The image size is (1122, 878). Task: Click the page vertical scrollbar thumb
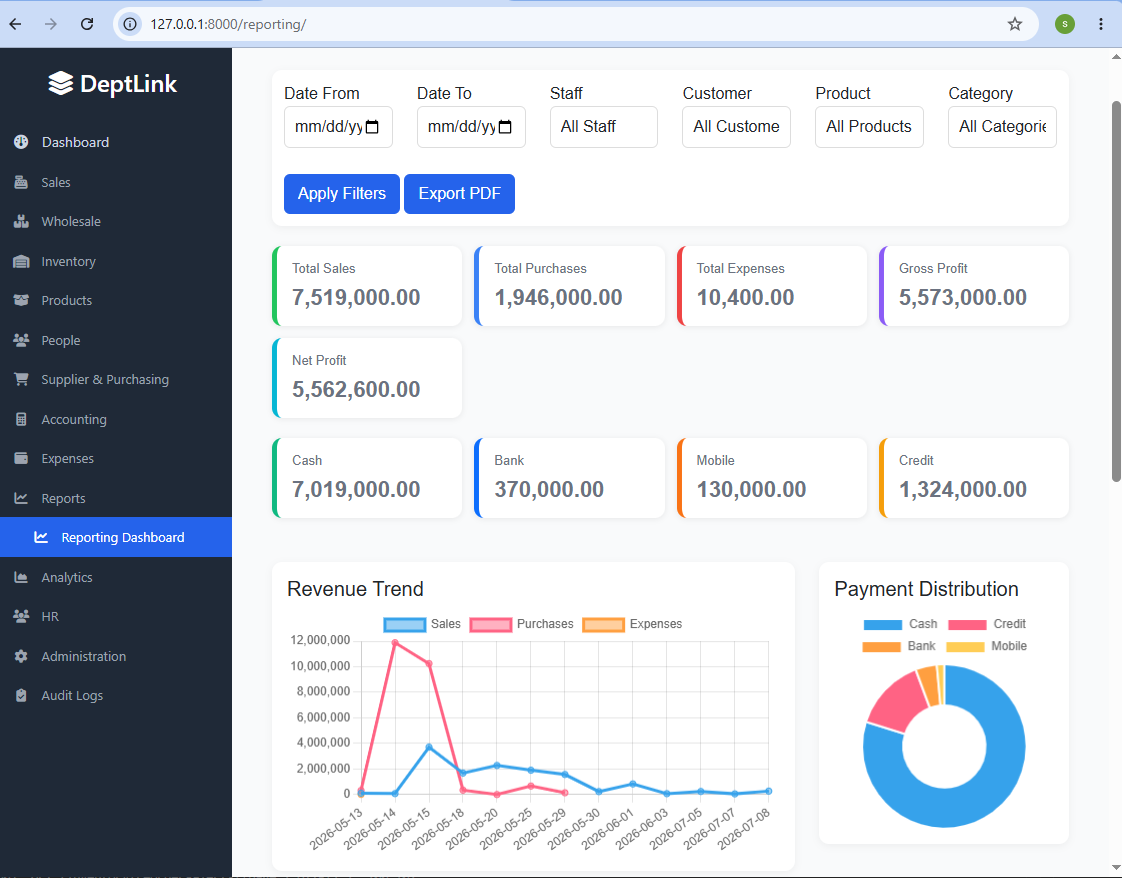pyautogui.click(x=1116, y=291)
